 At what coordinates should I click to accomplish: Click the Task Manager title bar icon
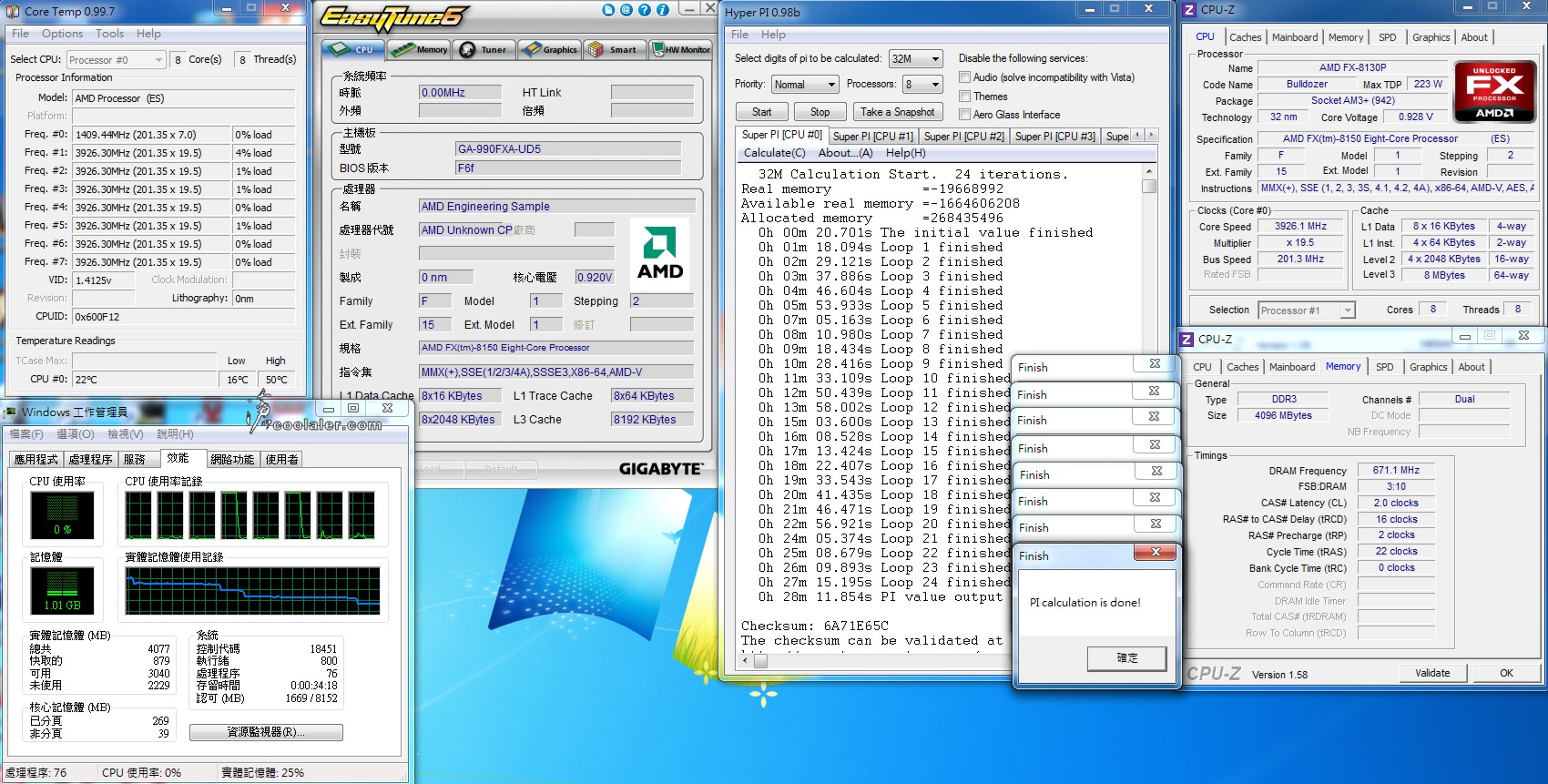coord(11,412)
